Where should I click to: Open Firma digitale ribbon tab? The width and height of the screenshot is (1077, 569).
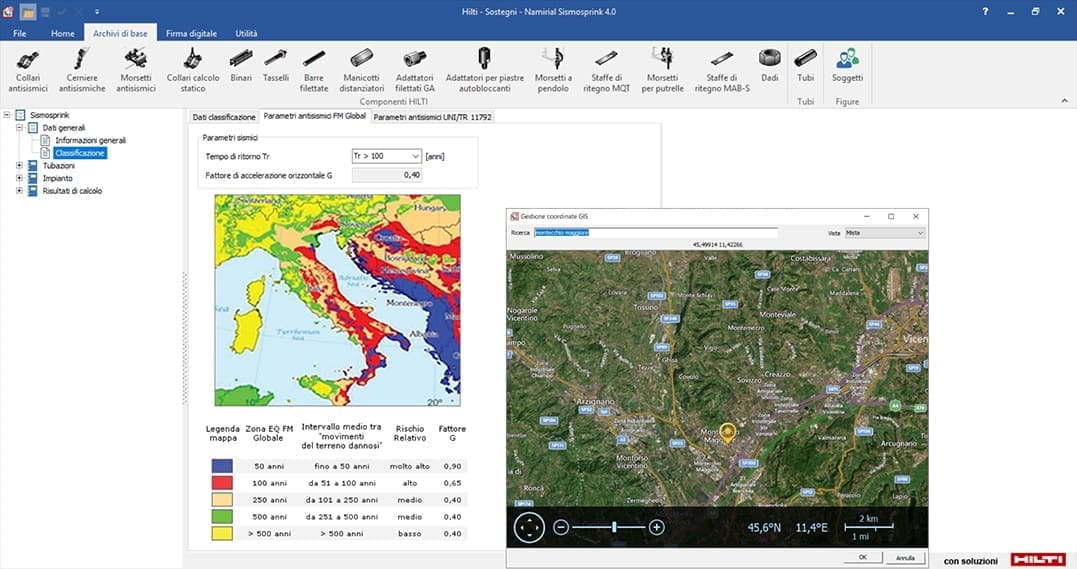(191, 33)
